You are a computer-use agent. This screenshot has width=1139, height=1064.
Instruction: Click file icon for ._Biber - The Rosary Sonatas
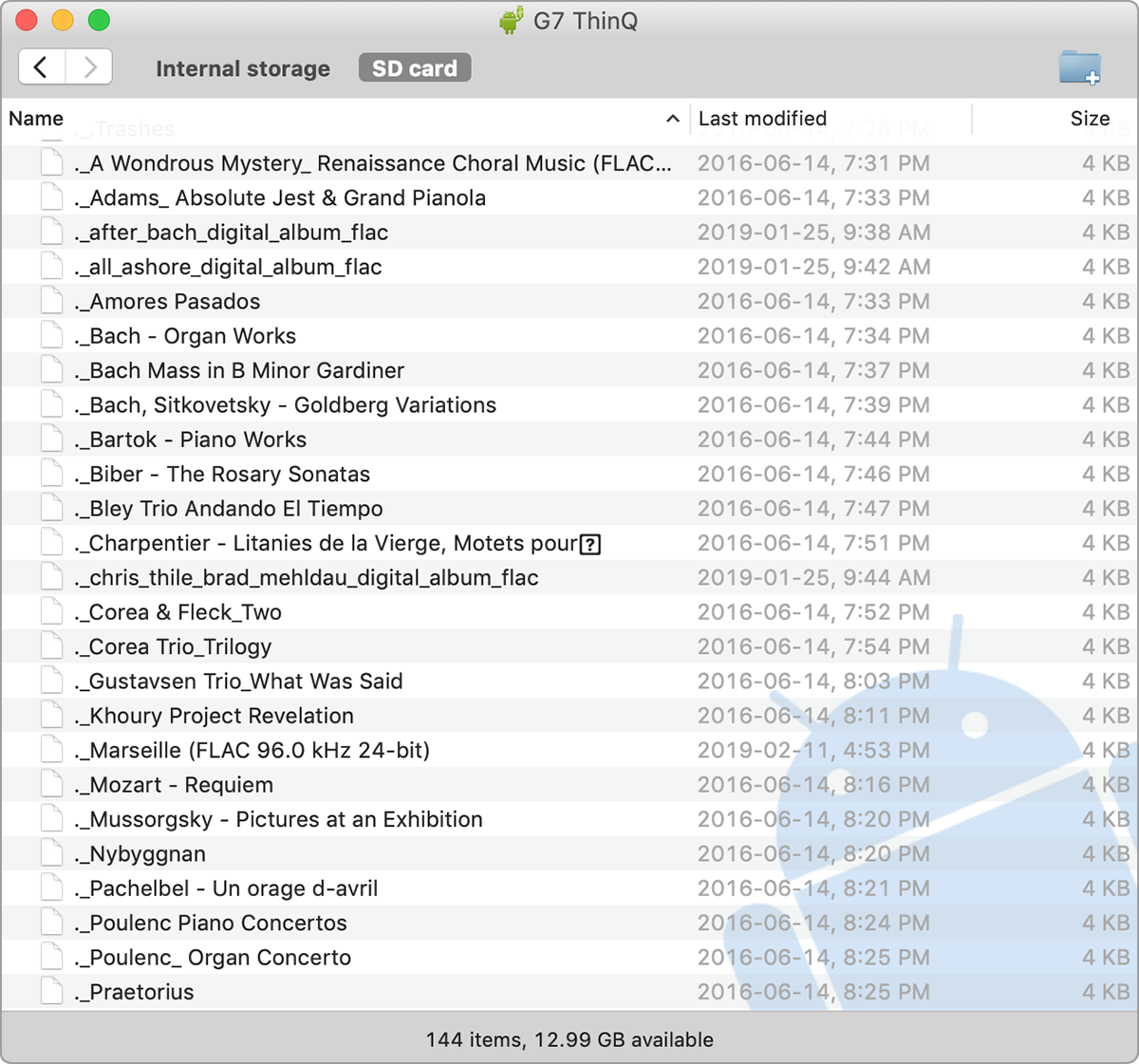52,474
